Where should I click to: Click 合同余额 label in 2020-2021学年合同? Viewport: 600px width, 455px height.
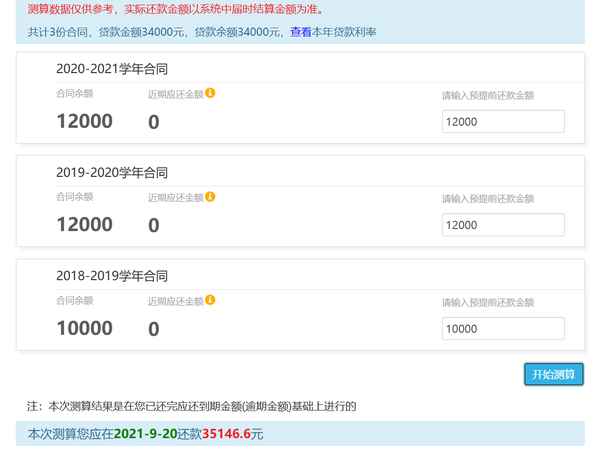tap(75, 93)
